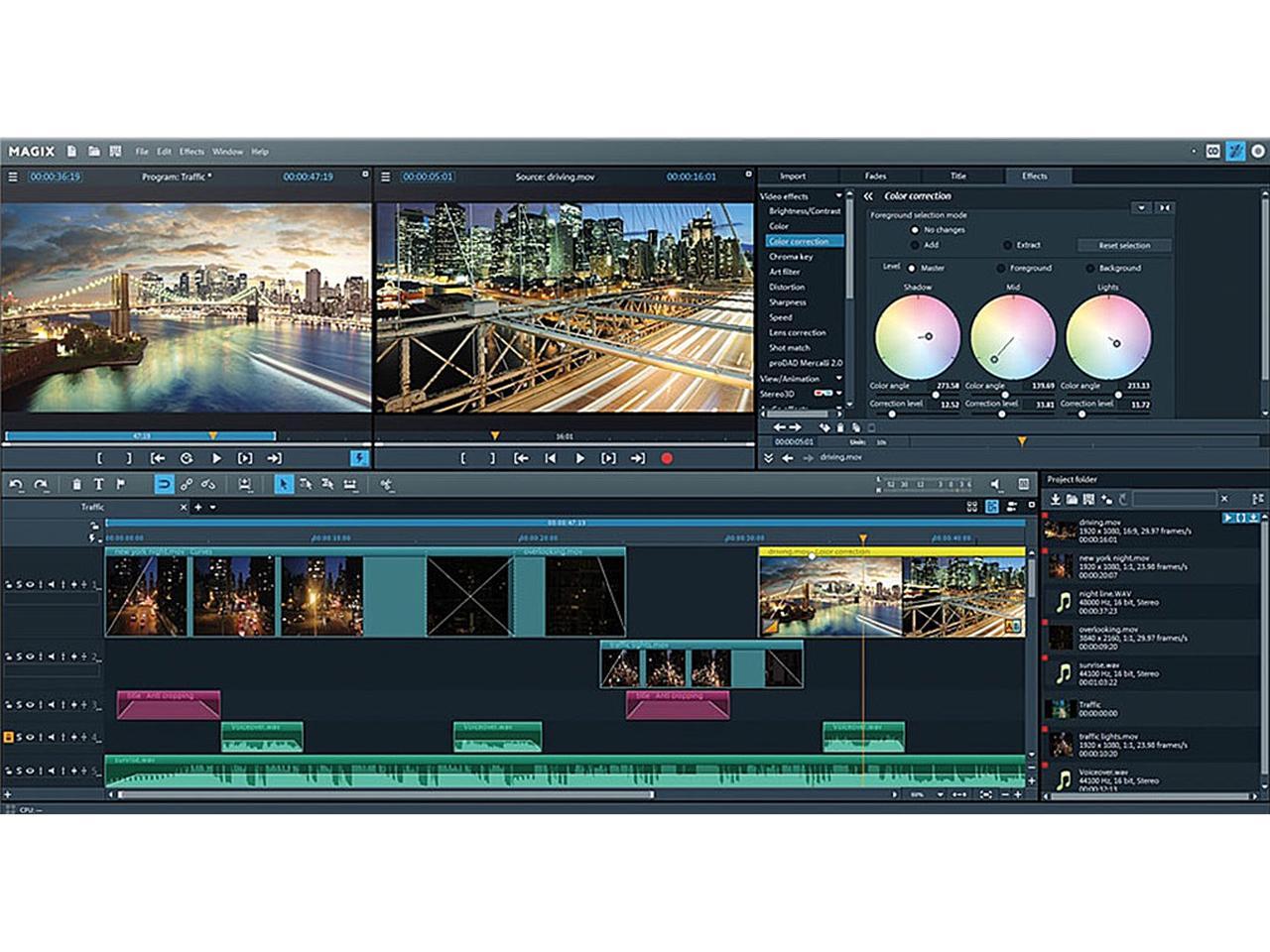Image resolution: width=1270 pixels, height=952 pixels.
Task: Choose the Extract selection mode
Action: pyautogui.click(x=1008, y=245)
